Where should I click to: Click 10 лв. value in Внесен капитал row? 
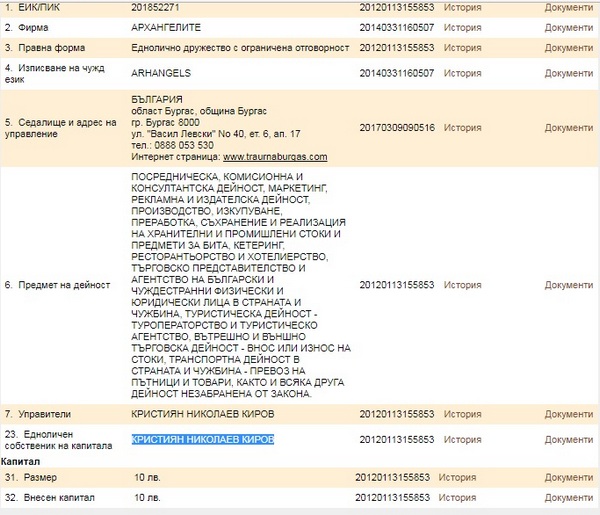(x=147, y=498)
